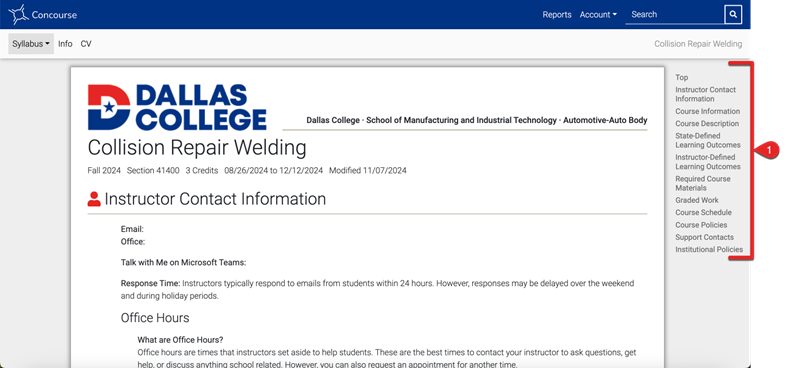Click the Collision Repair Welding page title
The image size is (786, 368).
tap(197, 147)
